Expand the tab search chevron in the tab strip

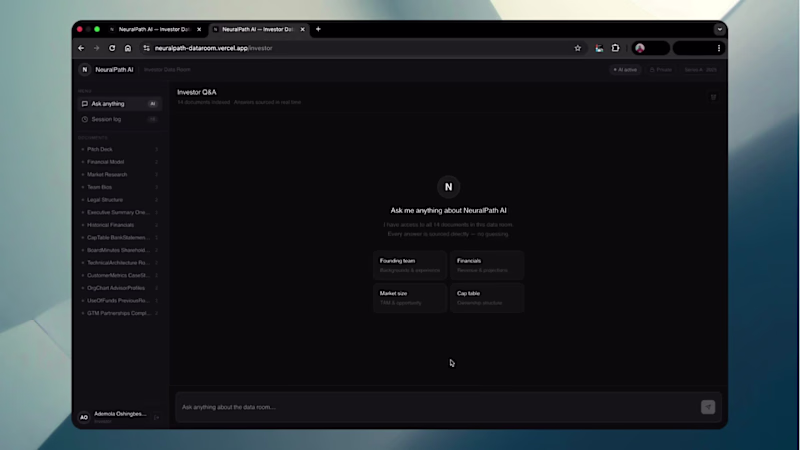719,29
